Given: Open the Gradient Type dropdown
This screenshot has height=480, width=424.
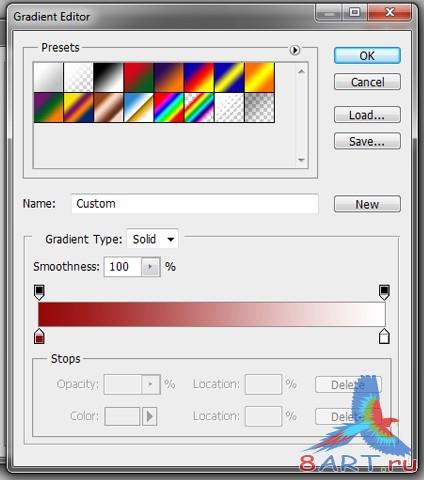Looking at the screenshot, I should [x=152, y=239].
